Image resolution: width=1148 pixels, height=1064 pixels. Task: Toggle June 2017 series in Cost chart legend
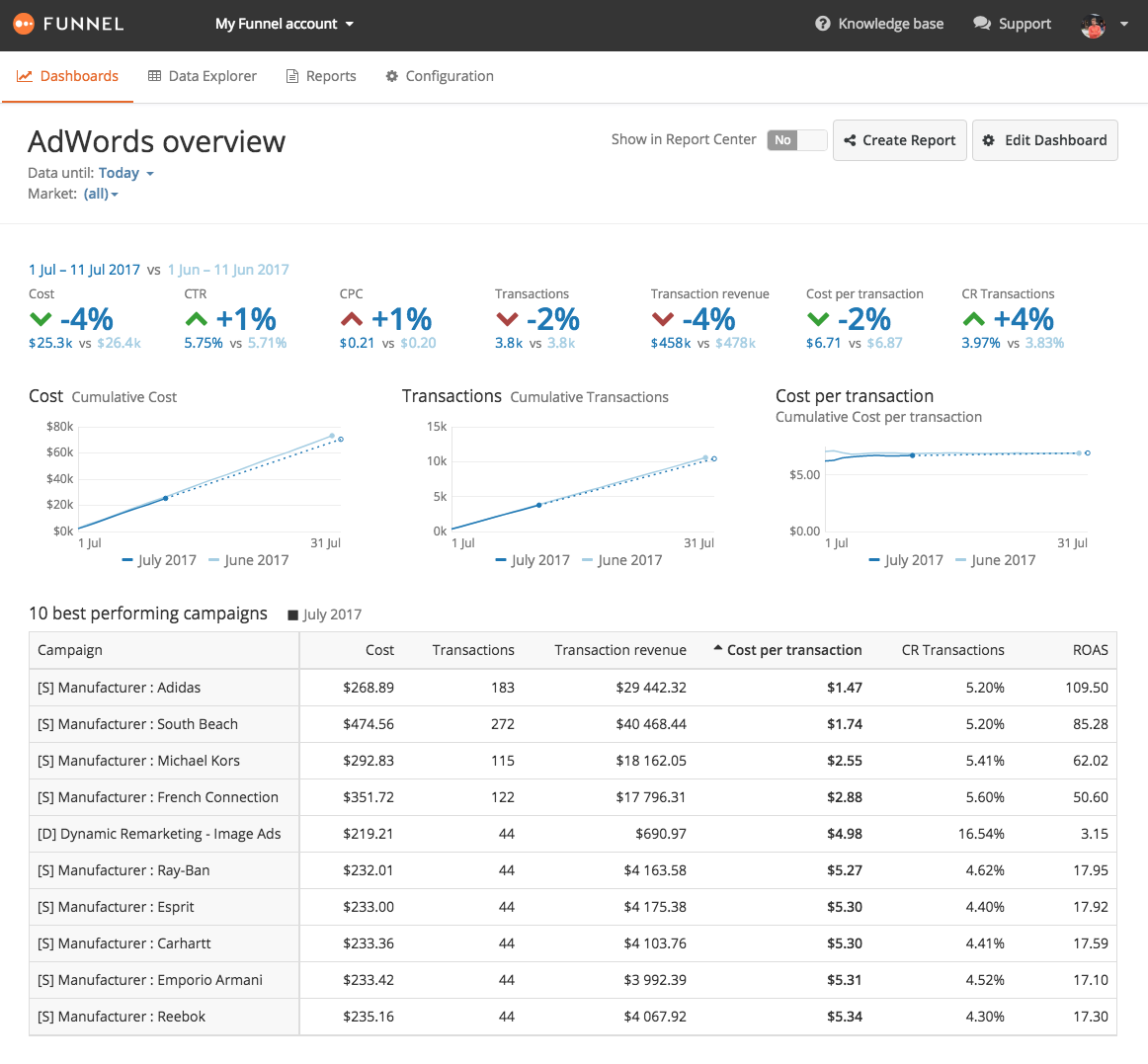pos(249,560)
